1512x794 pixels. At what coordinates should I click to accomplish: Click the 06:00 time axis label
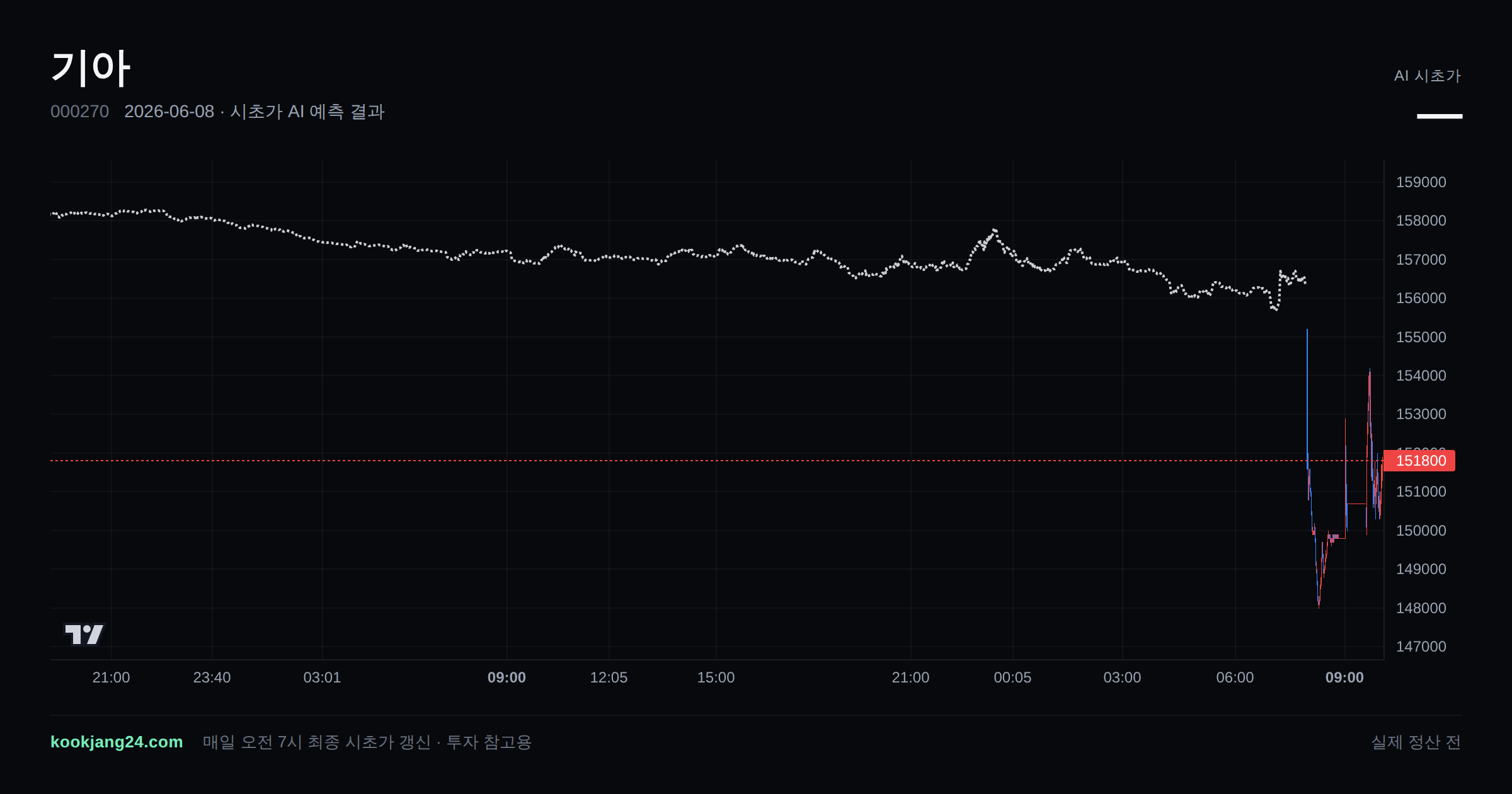click(x=1235, y=677)
